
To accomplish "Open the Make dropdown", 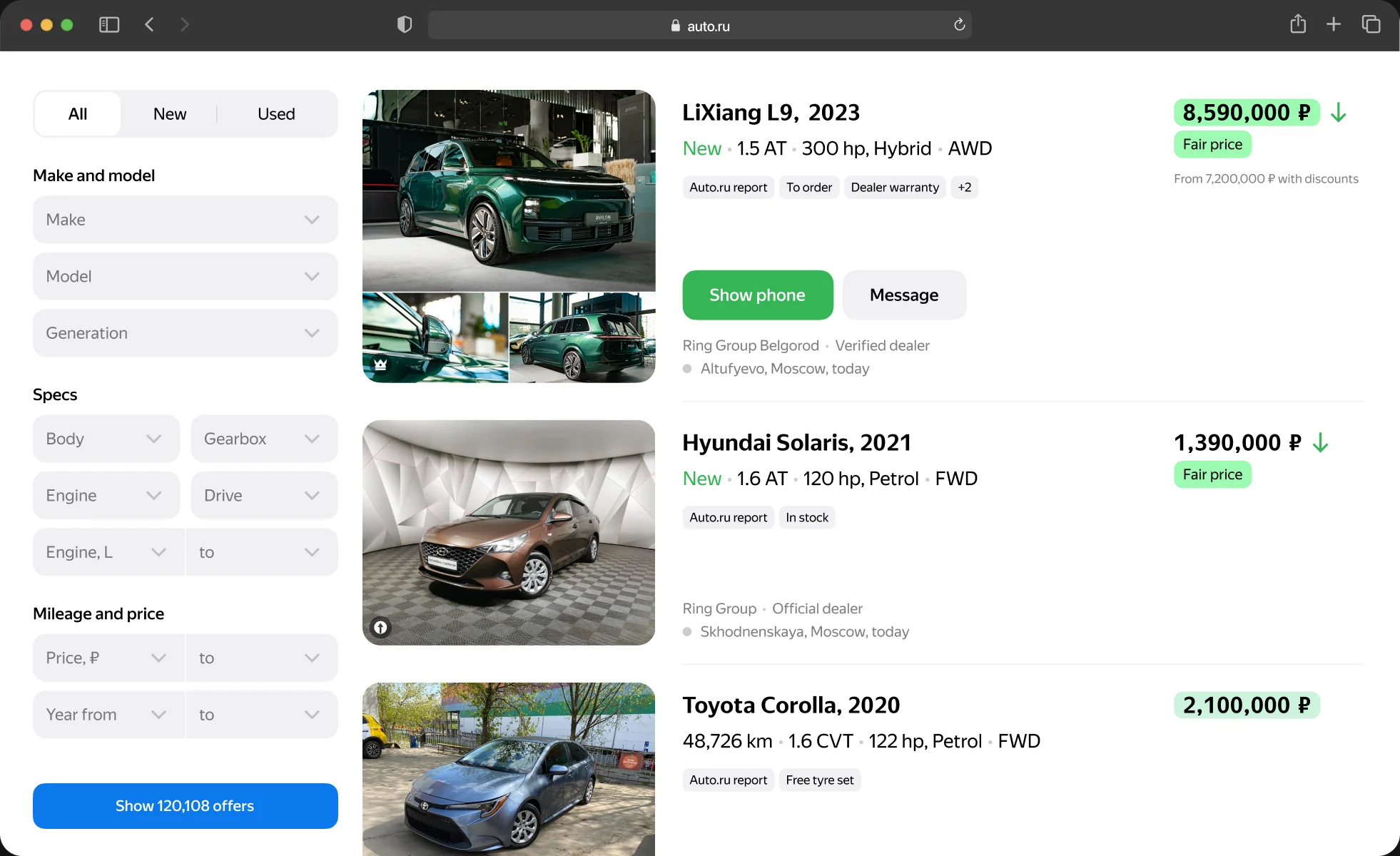I will click(x=185, y=220).
